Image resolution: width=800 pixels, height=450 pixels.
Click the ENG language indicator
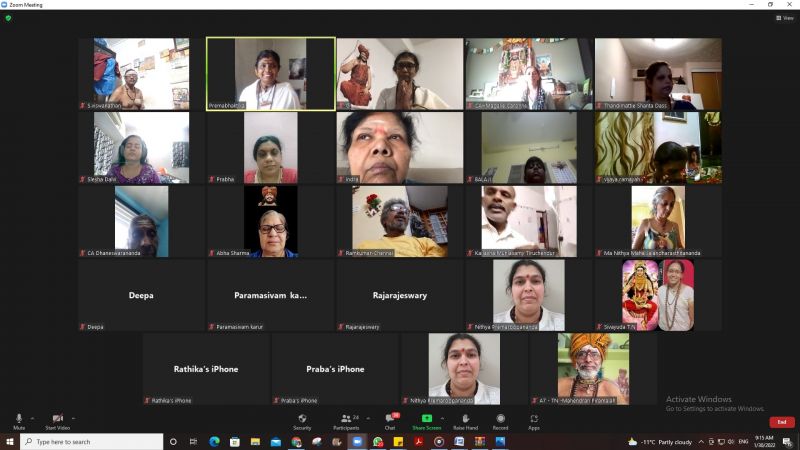[x=743, y=442]
